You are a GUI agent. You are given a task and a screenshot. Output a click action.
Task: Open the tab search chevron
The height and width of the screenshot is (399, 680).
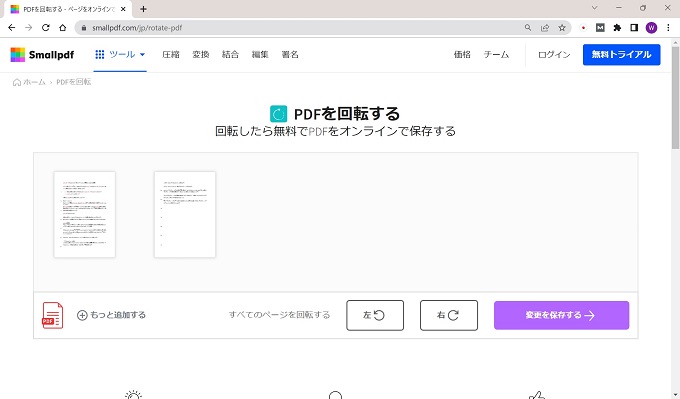click(595, 8)
